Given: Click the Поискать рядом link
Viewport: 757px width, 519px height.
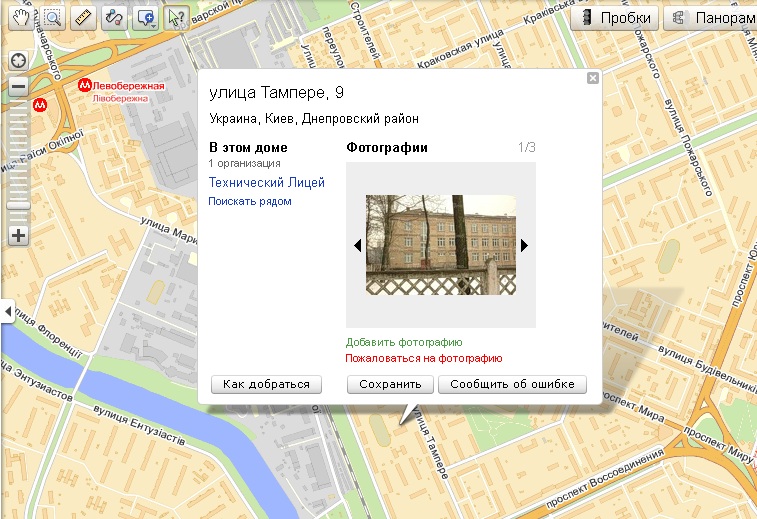Looking at the screenshot, I should point(250,201).
